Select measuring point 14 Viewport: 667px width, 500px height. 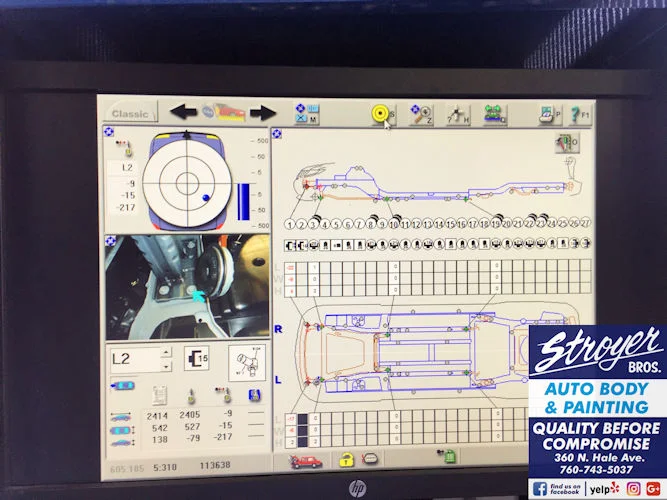click(439, 224)
